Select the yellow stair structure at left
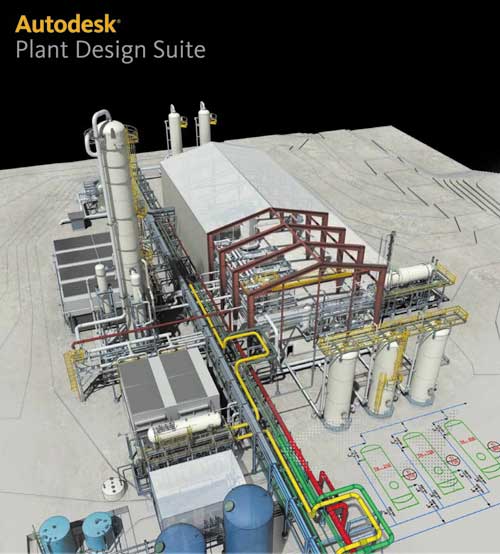500x554 pixels. (x=74, y=371)
